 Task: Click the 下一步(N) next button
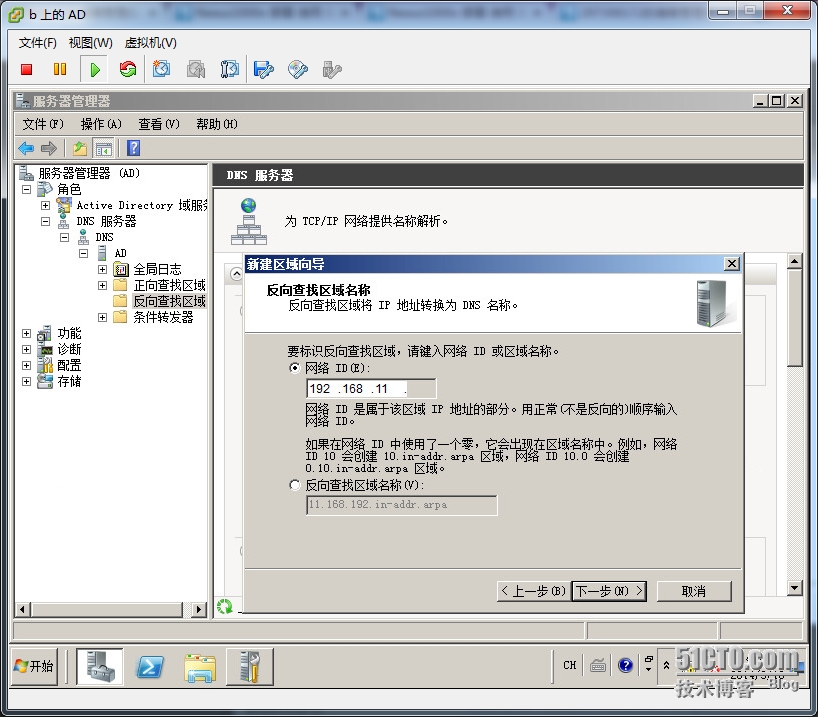(x=609, y=591)
